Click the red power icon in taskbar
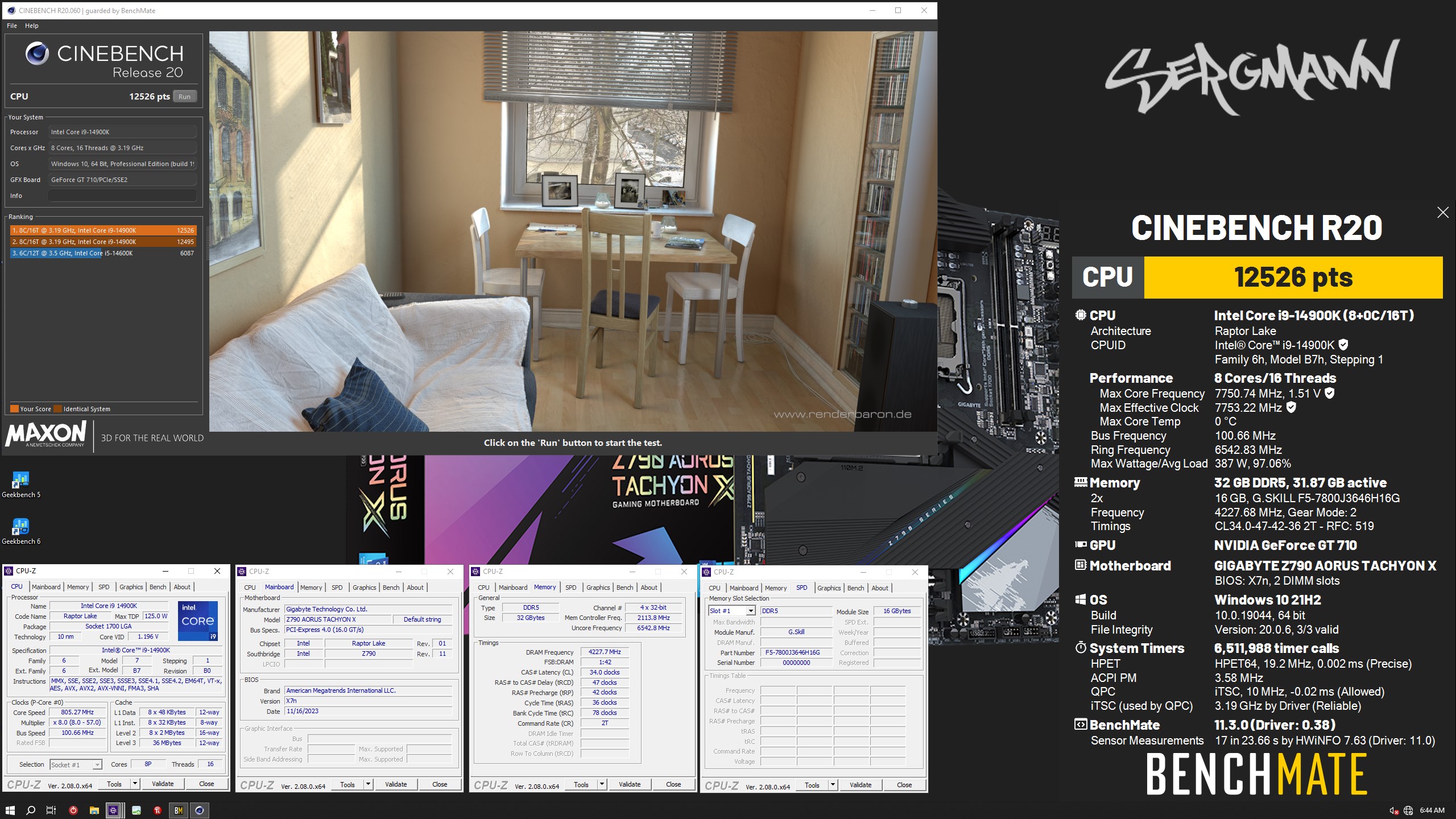Screen dimensions: 1456x819 coord(73,810)
